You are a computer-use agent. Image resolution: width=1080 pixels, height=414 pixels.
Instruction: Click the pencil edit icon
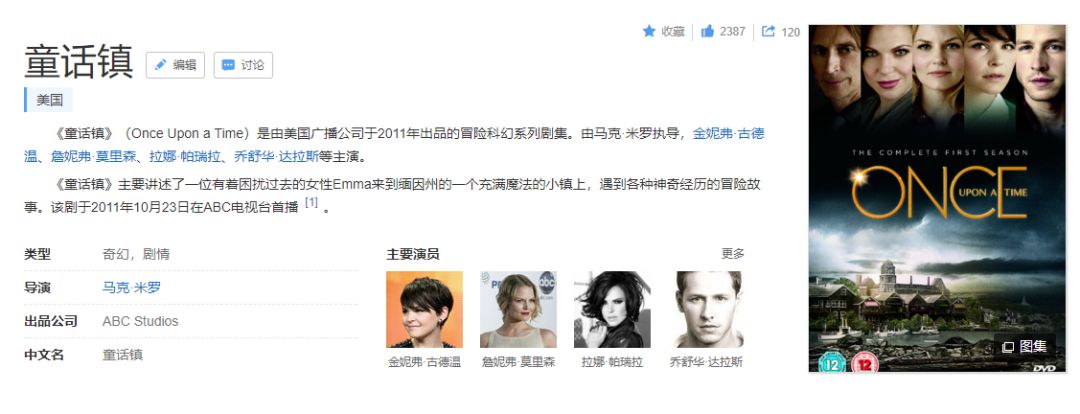160,65
